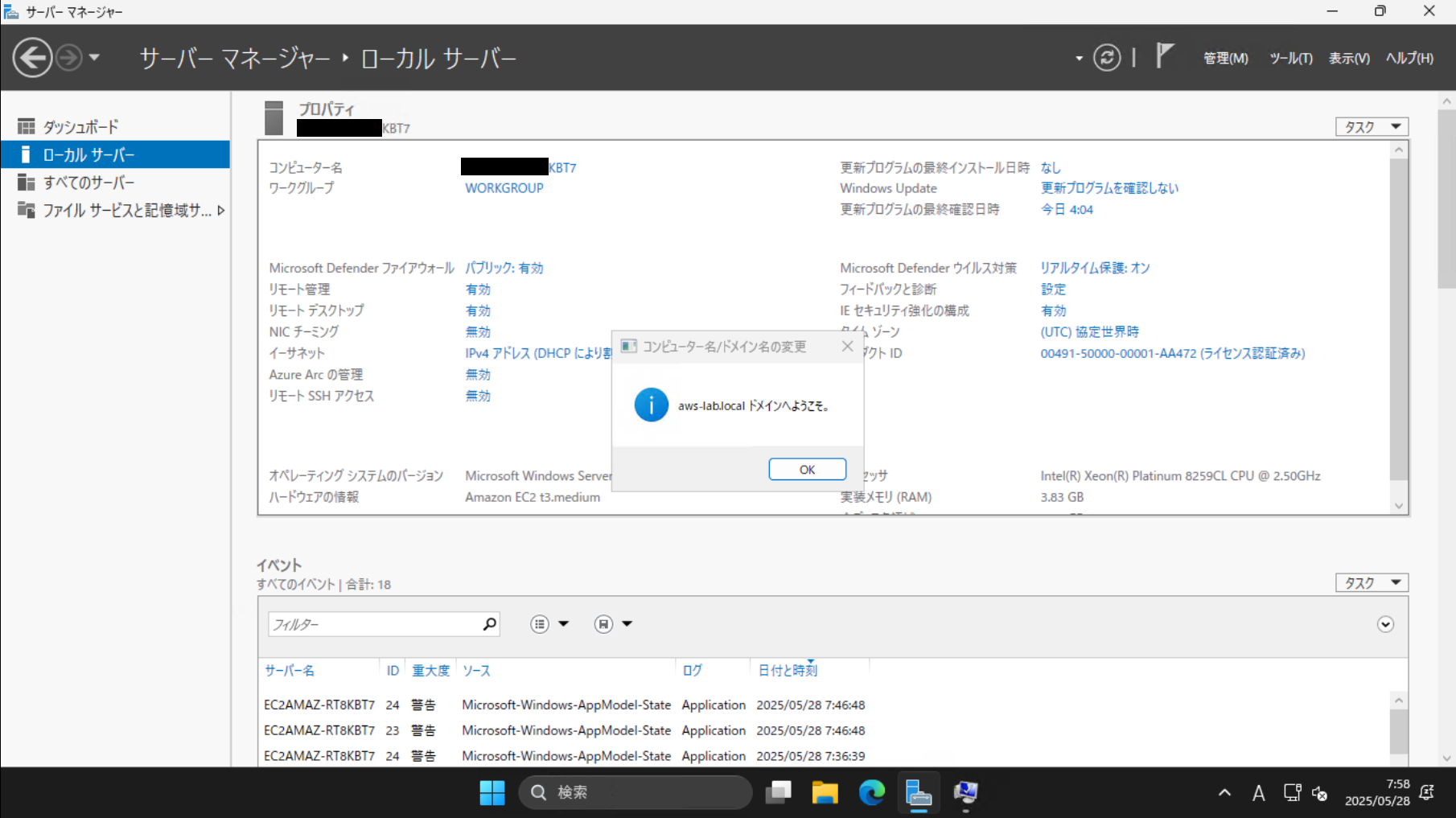Click the NIC チーミング 無効 link
1456x818 pixels.
[478, 332]
